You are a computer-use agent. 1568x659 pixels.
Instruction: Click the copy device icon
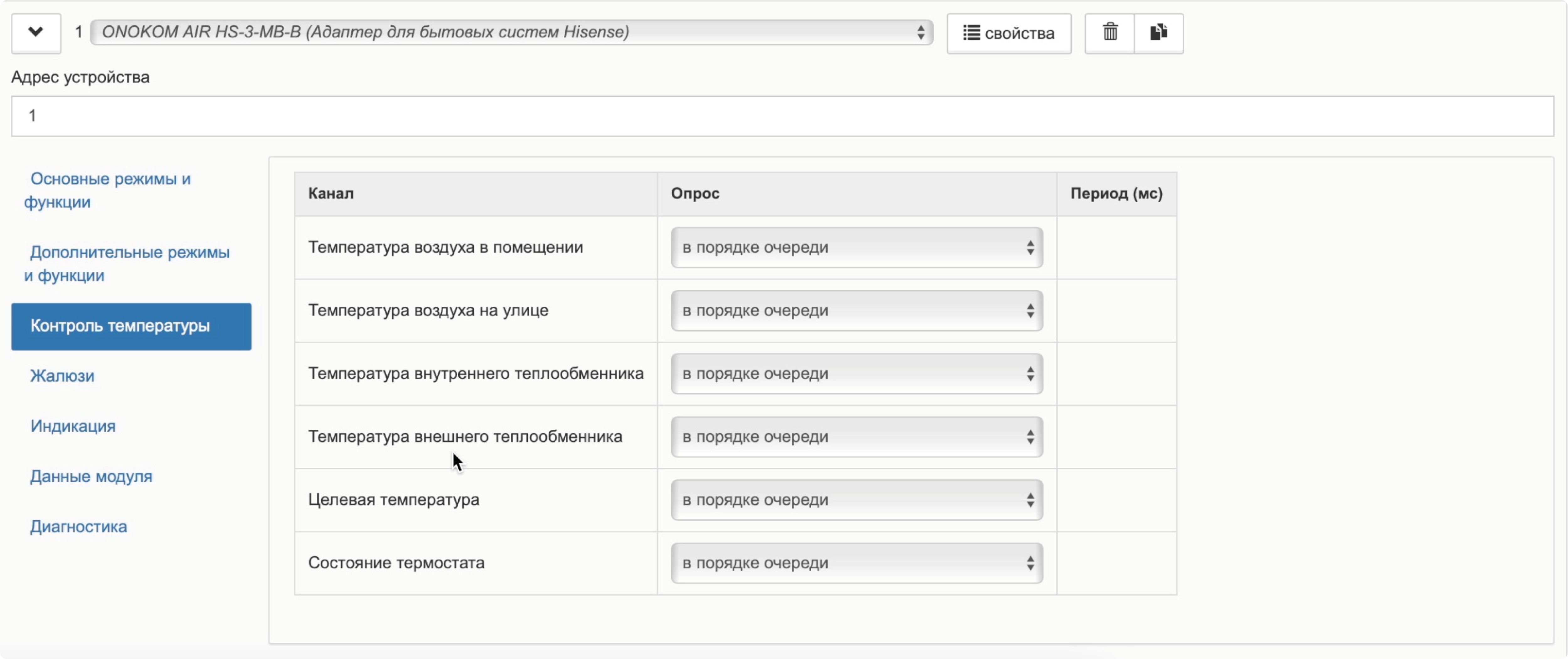(x=1158, y=32)
